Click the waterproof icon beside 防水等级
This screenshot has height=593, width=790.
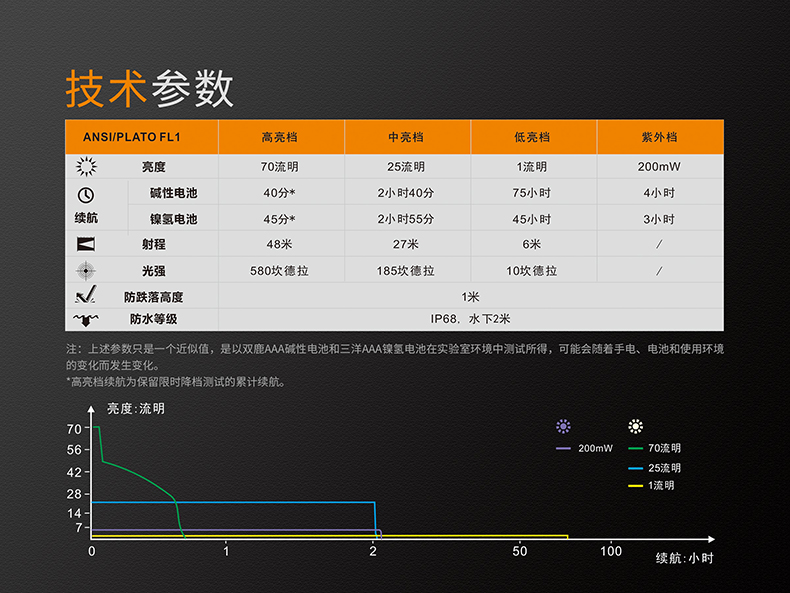pos(86,319)
